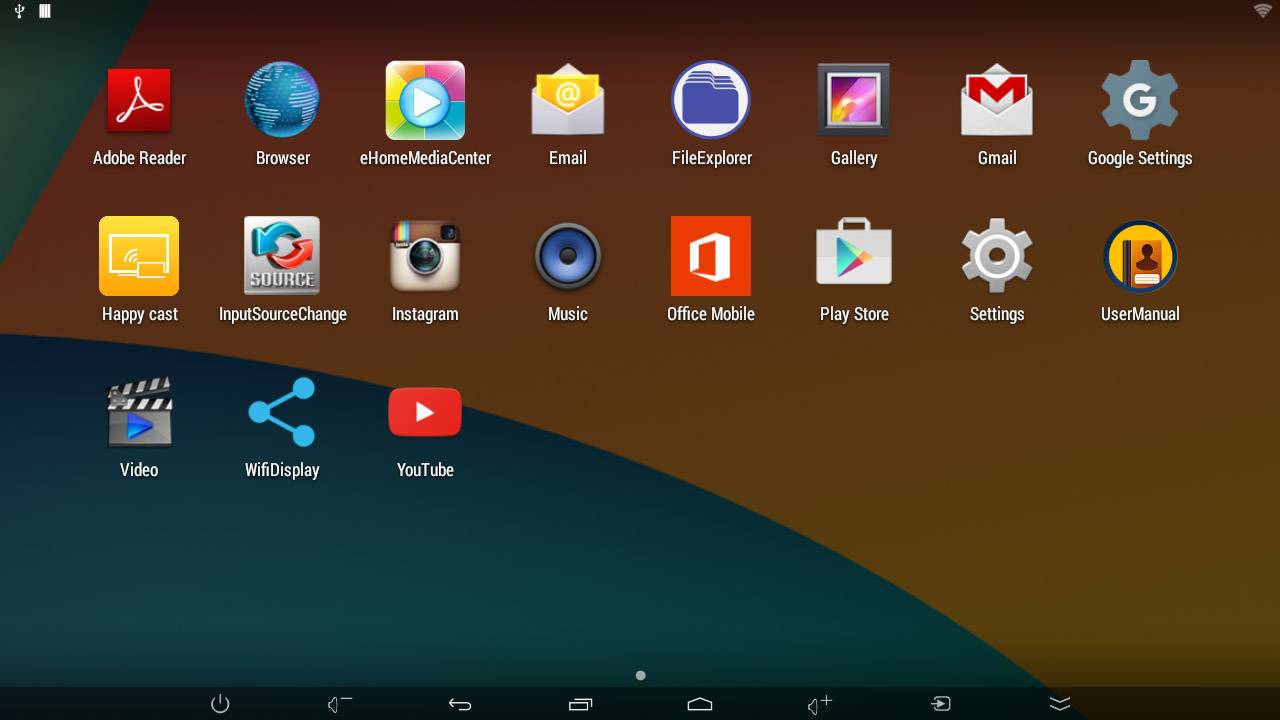Open the Adobe Reader app
Screen dimensions: 1280x720
[139, 101]
